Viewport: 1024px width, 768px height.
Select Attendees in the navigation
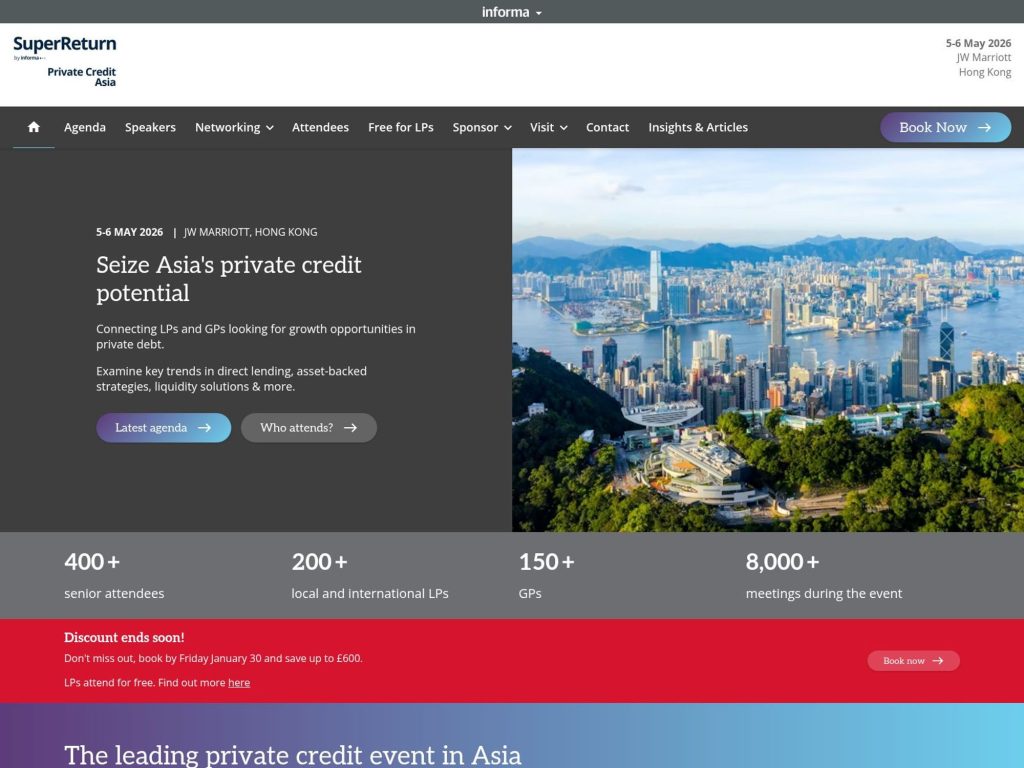click(x=320, y=127)
